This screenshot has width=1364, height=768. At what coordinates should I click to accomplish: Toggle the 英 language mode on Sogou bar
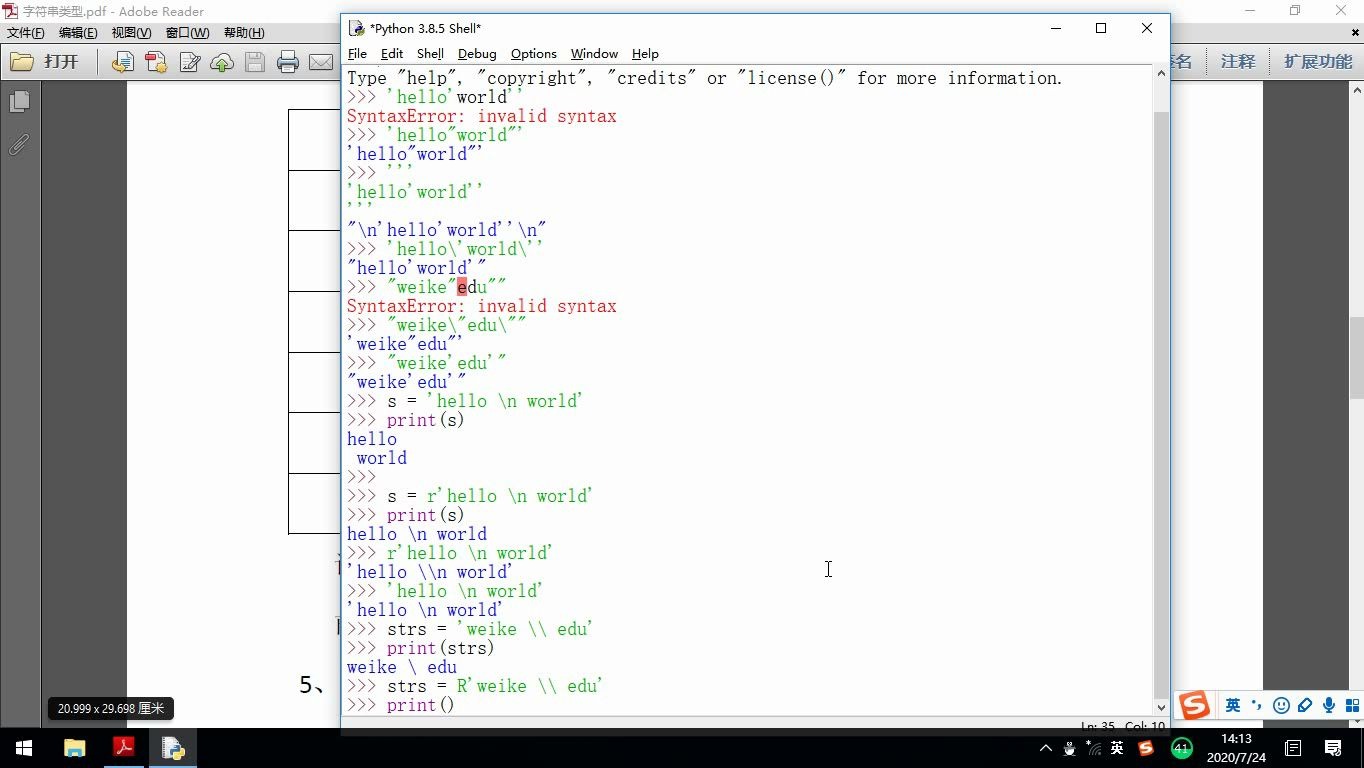tap(1233, 705)
